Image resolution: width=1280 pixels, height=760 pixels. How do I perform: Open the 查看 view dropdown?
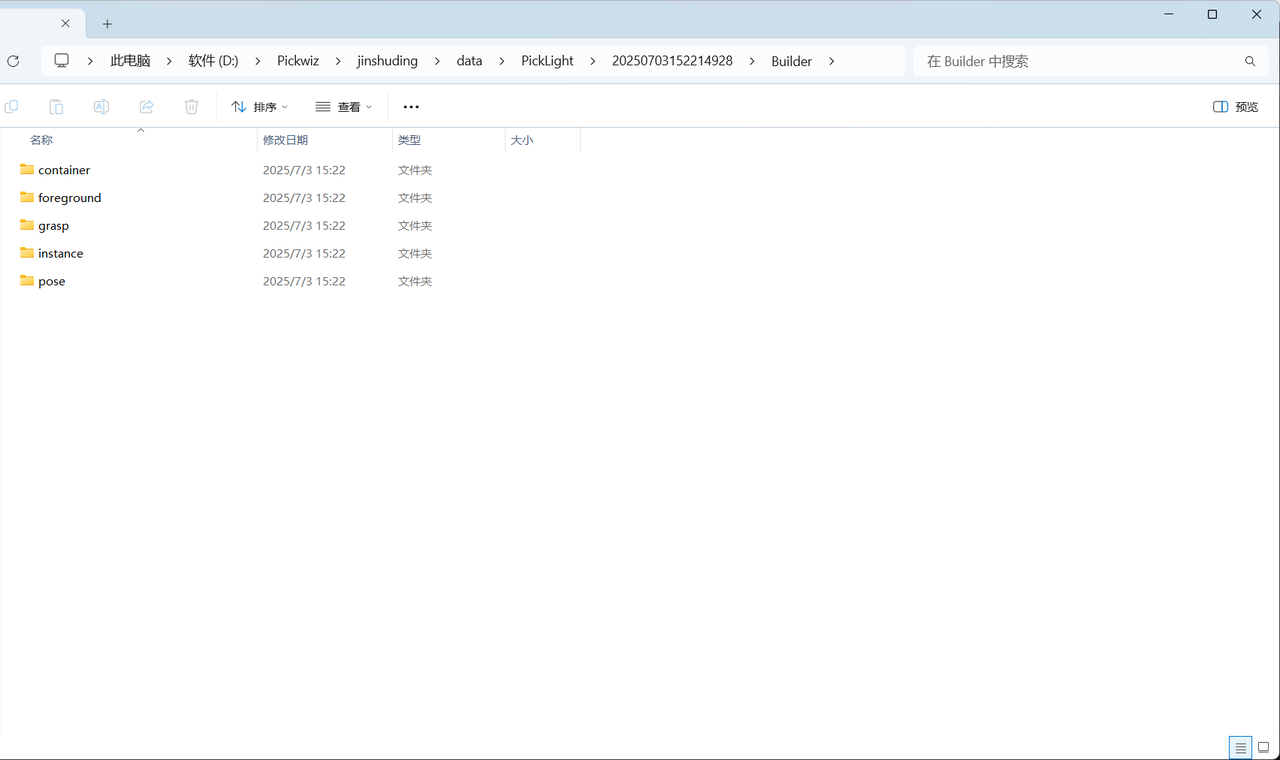[x=343, y=107]
